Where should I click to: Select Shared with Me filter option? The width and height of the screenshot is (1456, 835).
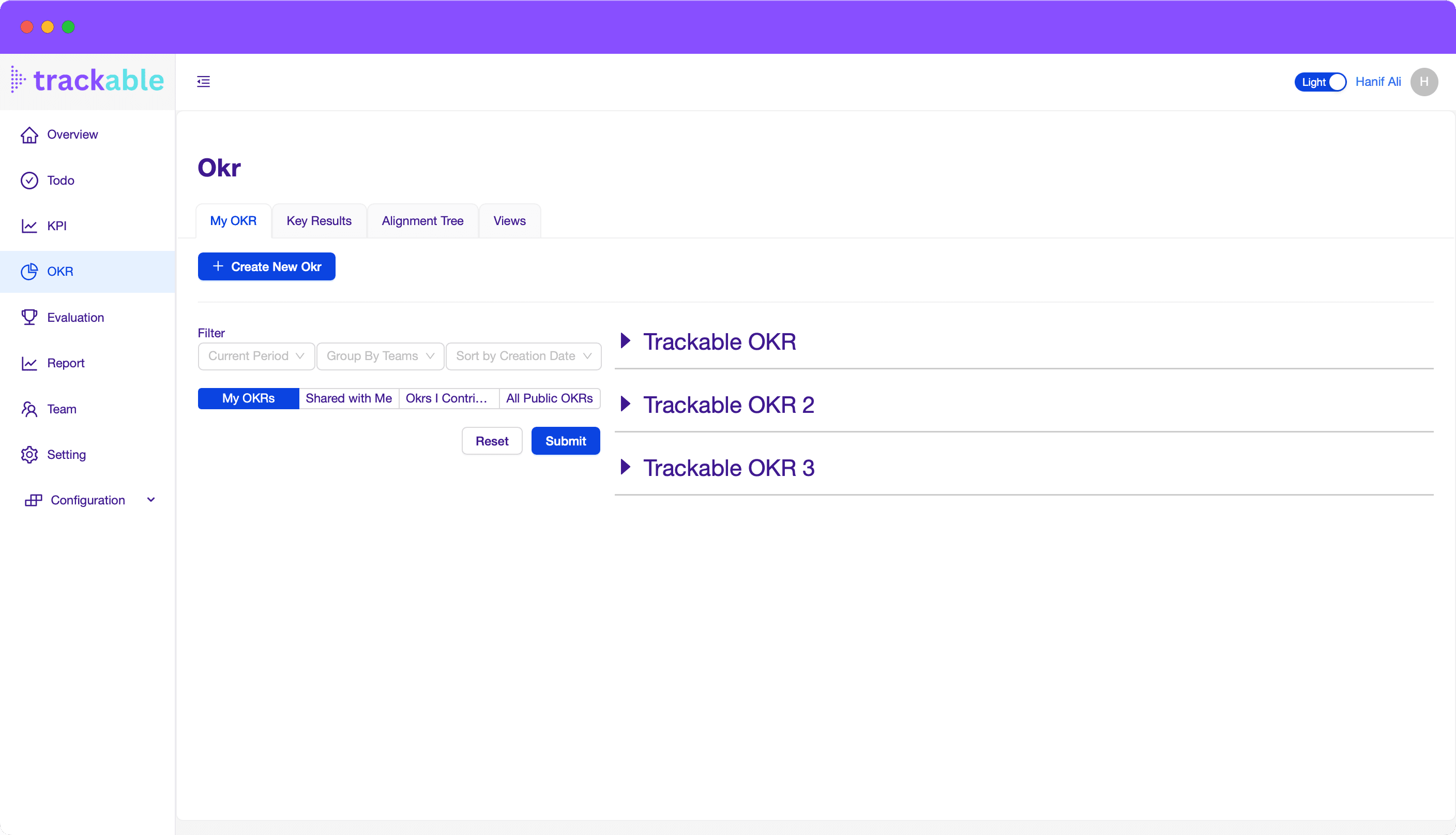coord(348,398)
